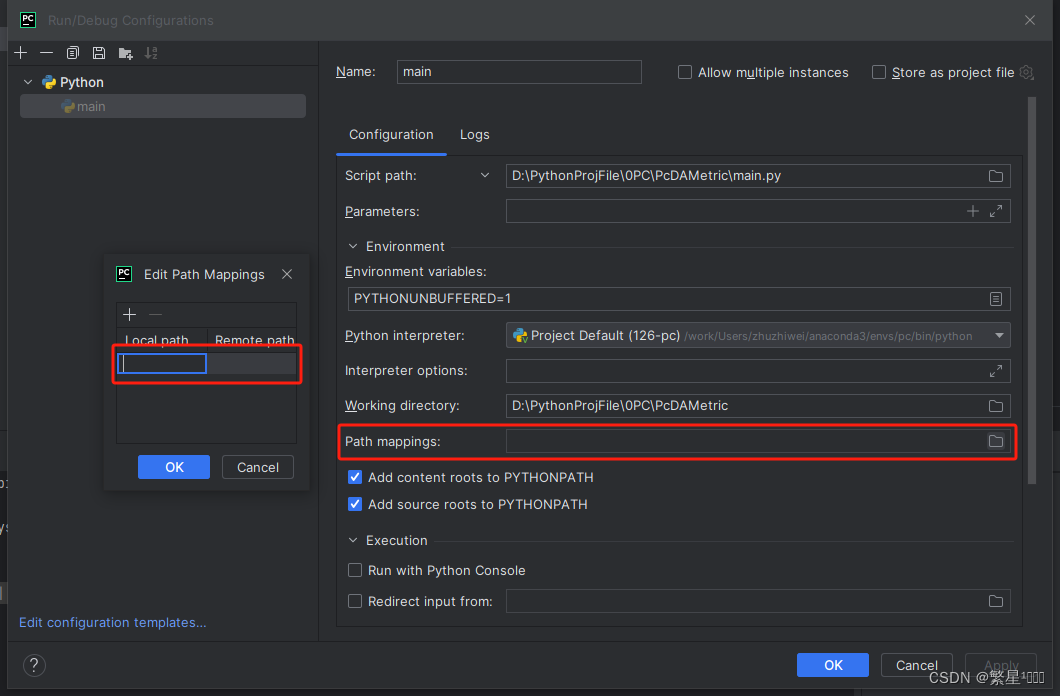Enable Store as project file

click(x=879, y=72)
